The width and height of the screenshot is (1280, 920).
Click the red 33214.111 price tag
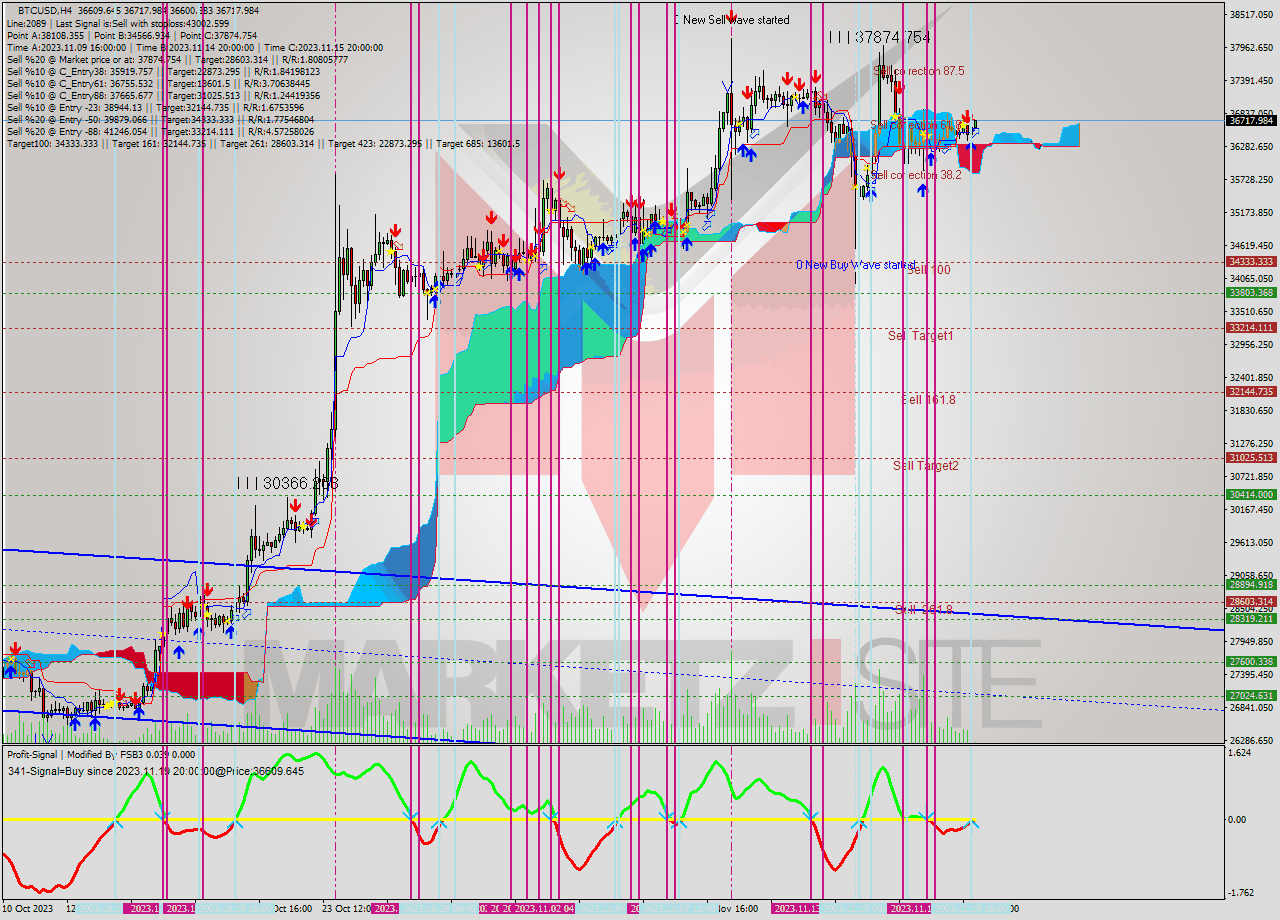(x=1251, y=328)
